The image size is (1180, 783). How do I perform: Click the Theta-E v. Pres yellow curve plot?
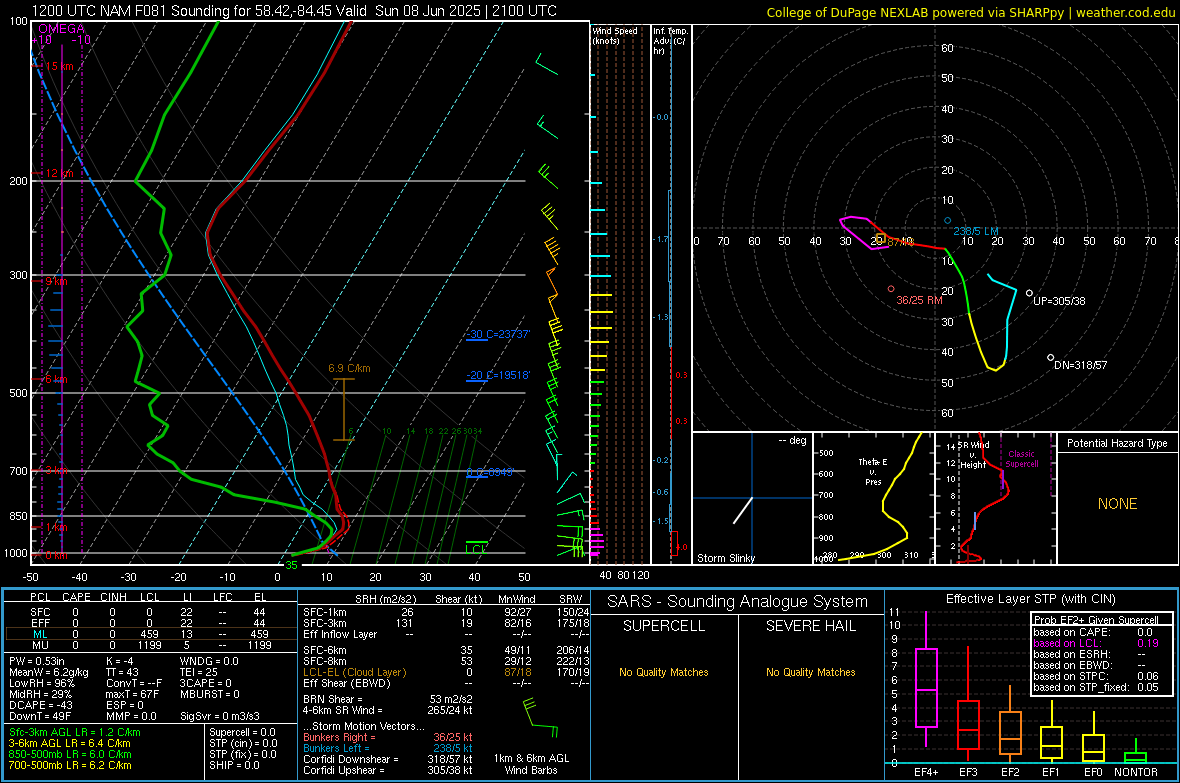(874, 498)
